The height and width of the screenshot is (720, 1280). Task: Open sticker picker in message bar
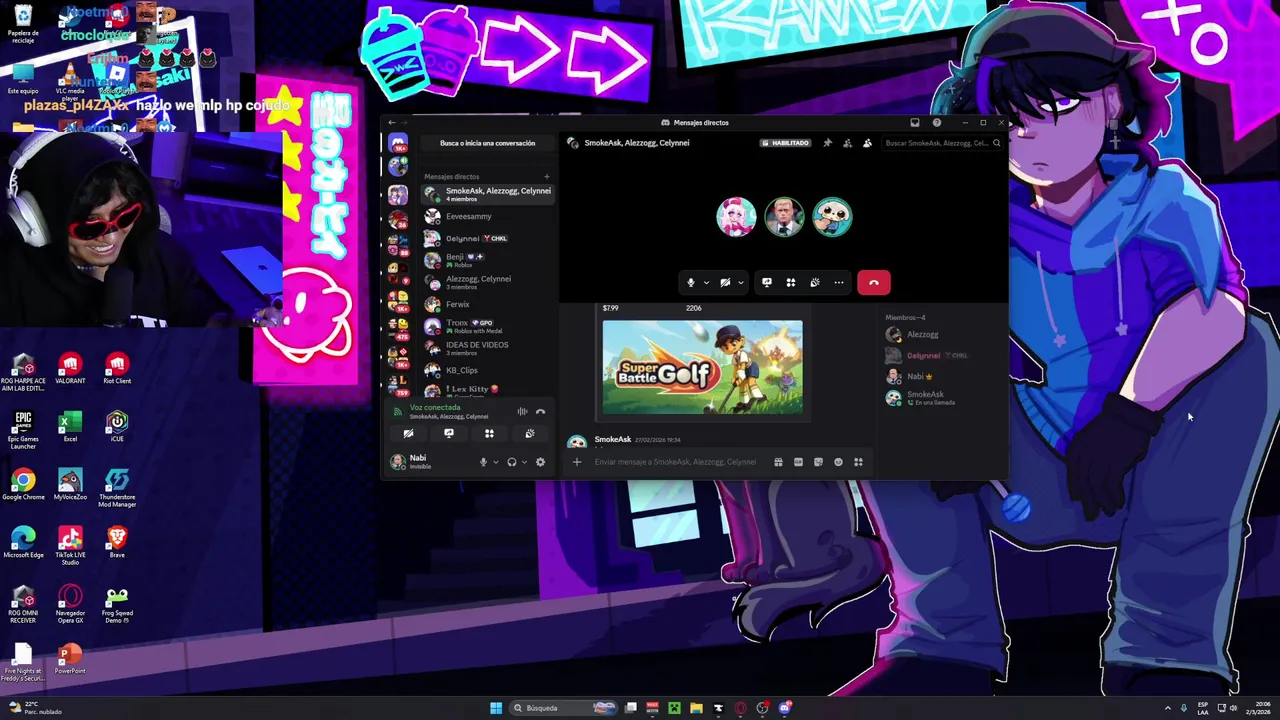pyautogui.click(x=818, y=462)
